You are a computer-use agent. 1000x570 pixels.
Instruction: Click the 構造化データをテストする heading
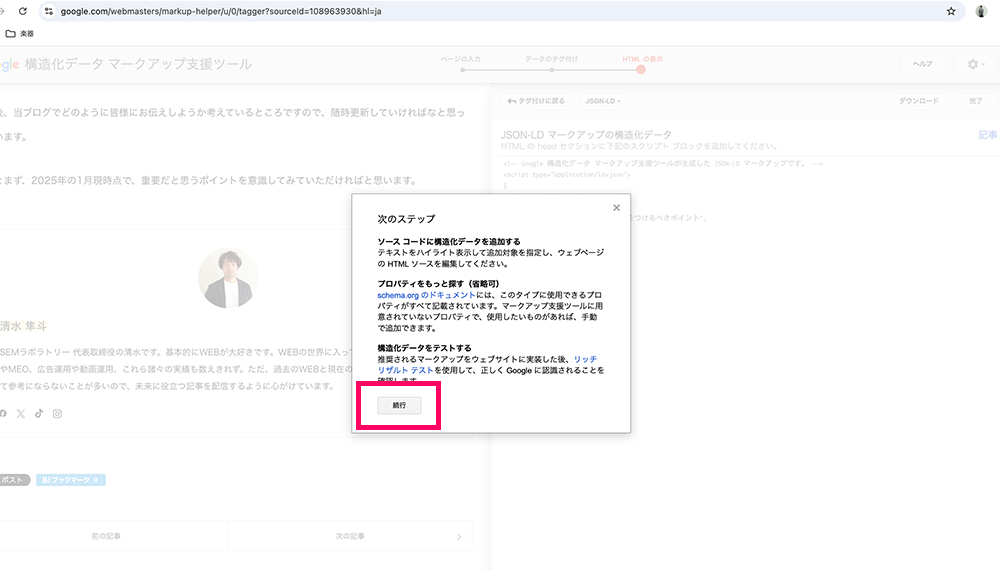click(424, 348)
